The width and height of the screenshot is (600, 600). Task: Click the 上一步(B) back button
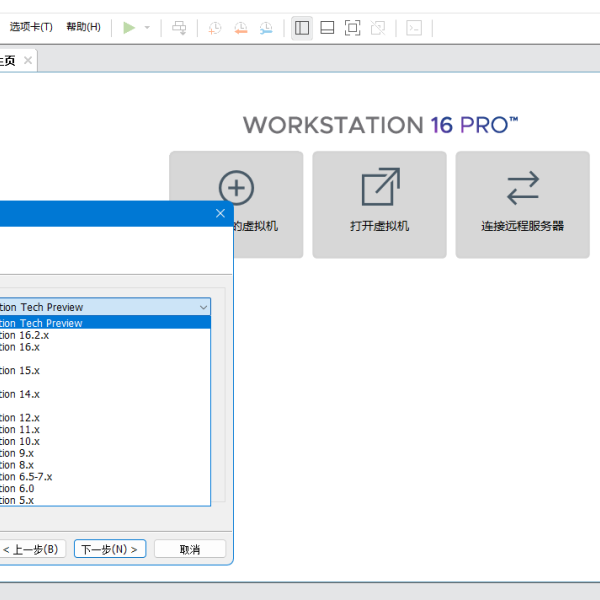click(32, 549)
